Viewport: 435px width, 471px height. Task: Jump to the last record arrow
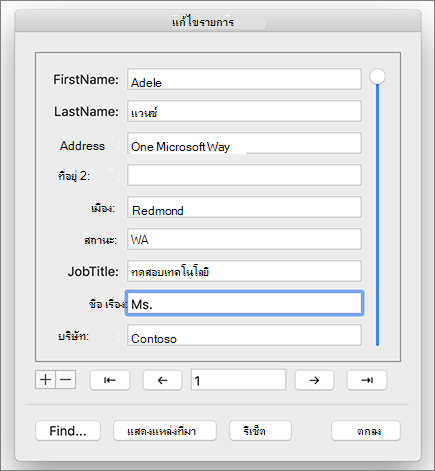pos(367,380)
